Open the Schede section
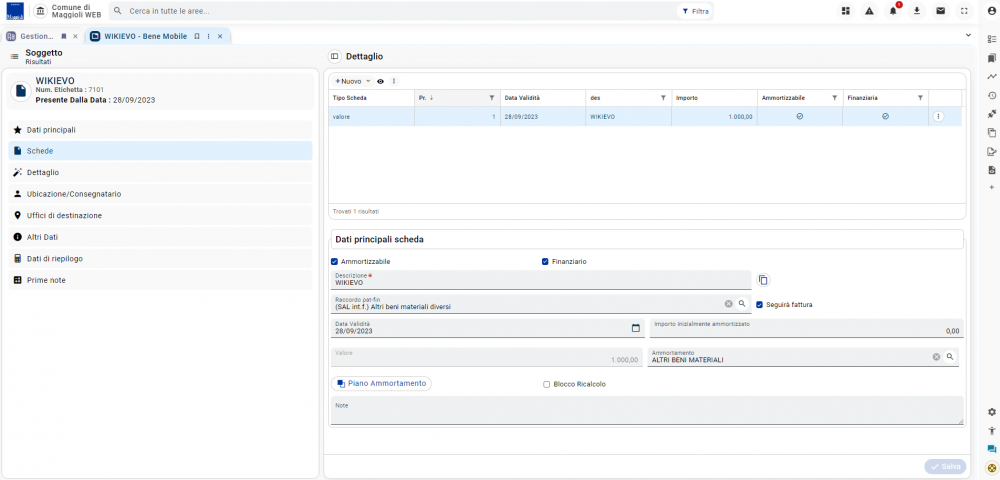The height and width of the screenshot is (480, 1000). coord(161,151)
